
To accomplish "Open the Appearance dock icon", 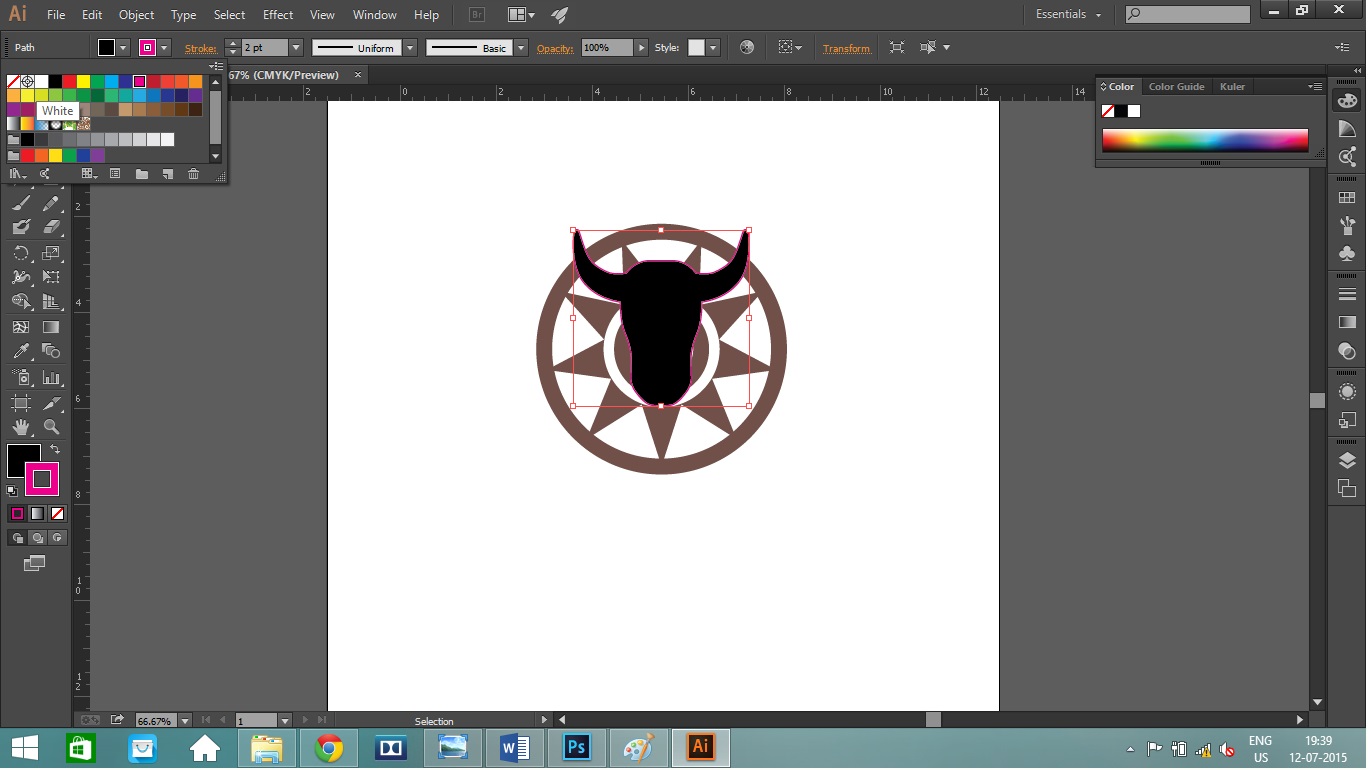I will click(x=1347, y=391).
